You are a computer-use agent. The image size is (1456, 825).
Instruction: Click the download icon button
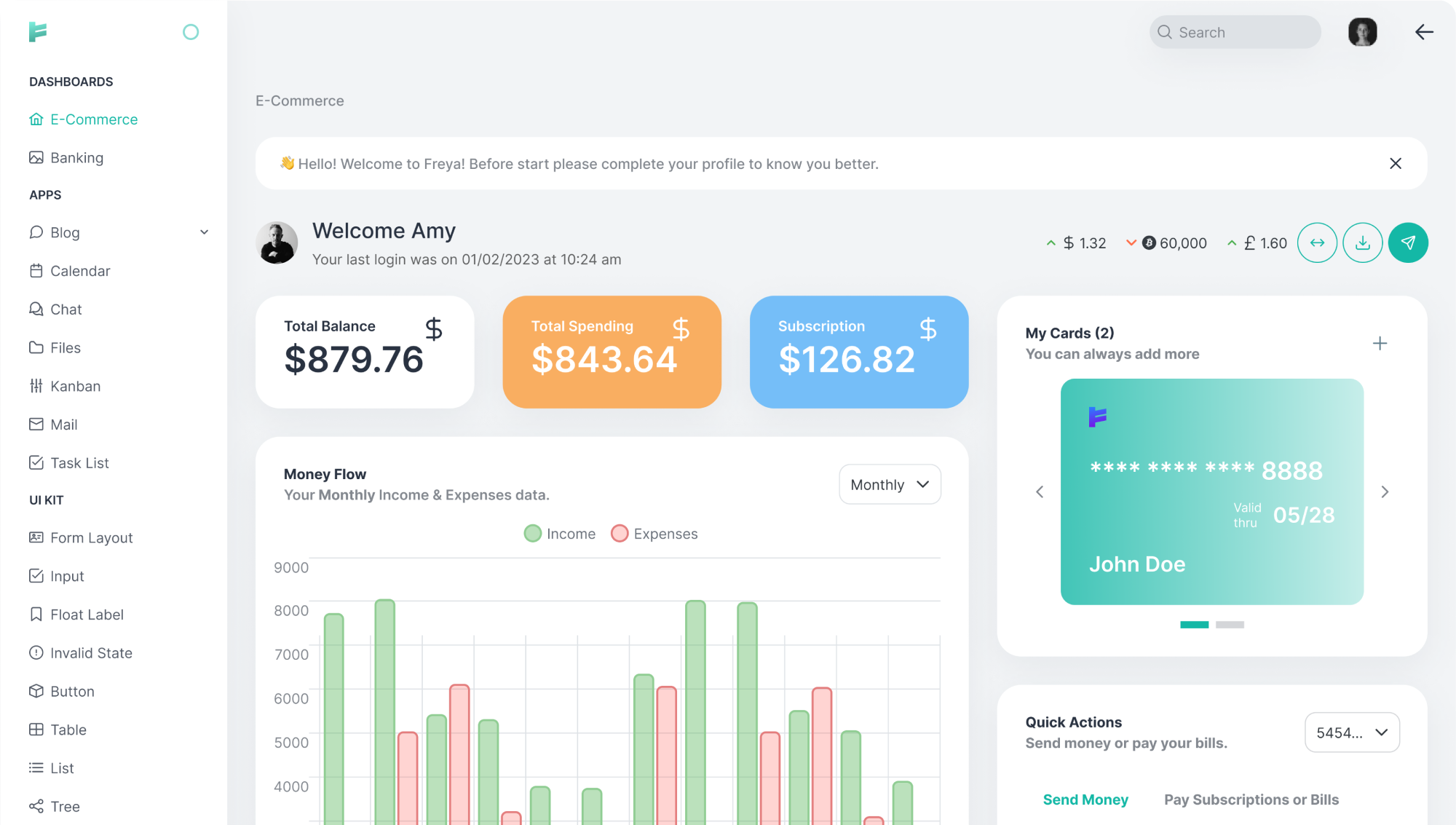1363,242
